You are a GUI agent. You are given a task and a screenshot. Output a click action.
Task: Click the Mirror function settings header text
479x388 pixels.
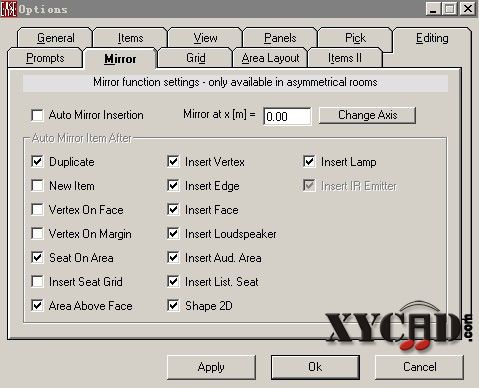coord(235,82)
